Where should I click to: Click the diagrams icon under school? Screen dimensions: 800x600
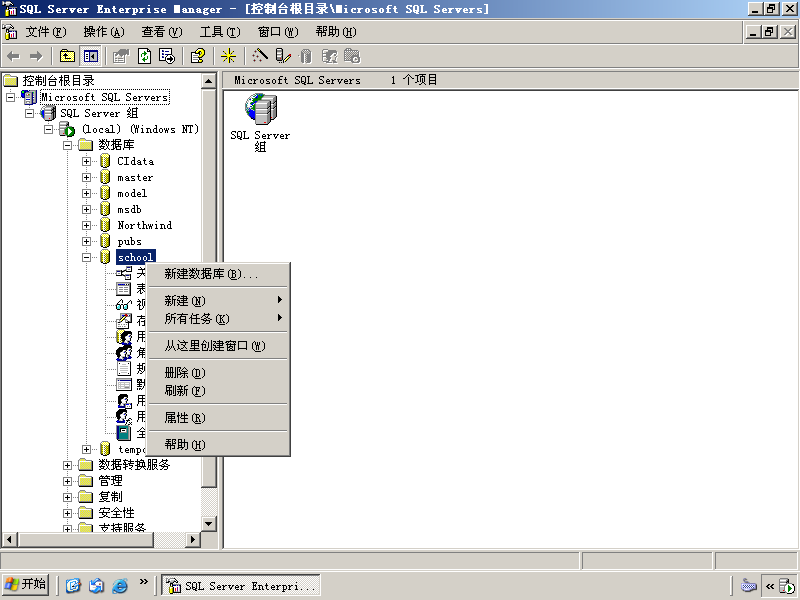(123, 273)
